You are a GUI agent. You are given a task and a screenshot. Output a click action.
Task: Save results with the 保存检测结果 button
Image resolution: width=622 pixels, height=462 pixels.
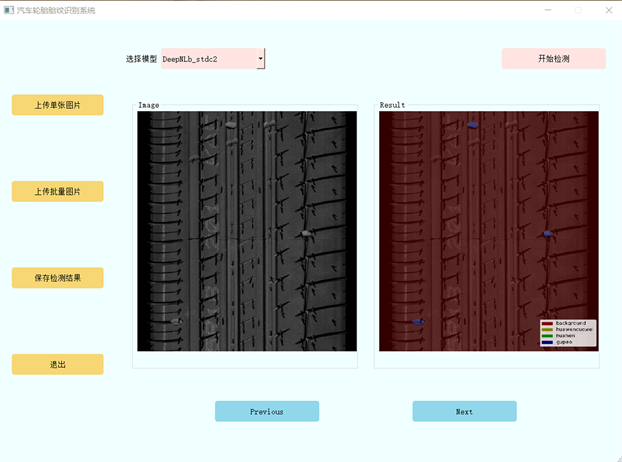57,278
